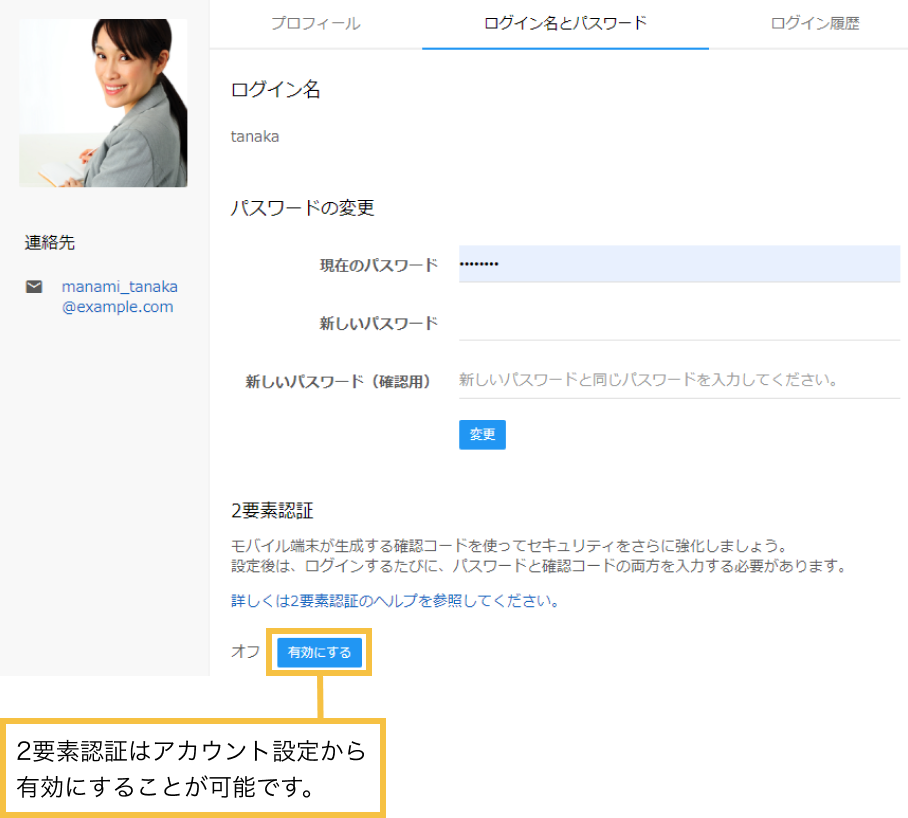Click the オフ status label
Viewport: 908px width, 818px height.
pos(243,652)
